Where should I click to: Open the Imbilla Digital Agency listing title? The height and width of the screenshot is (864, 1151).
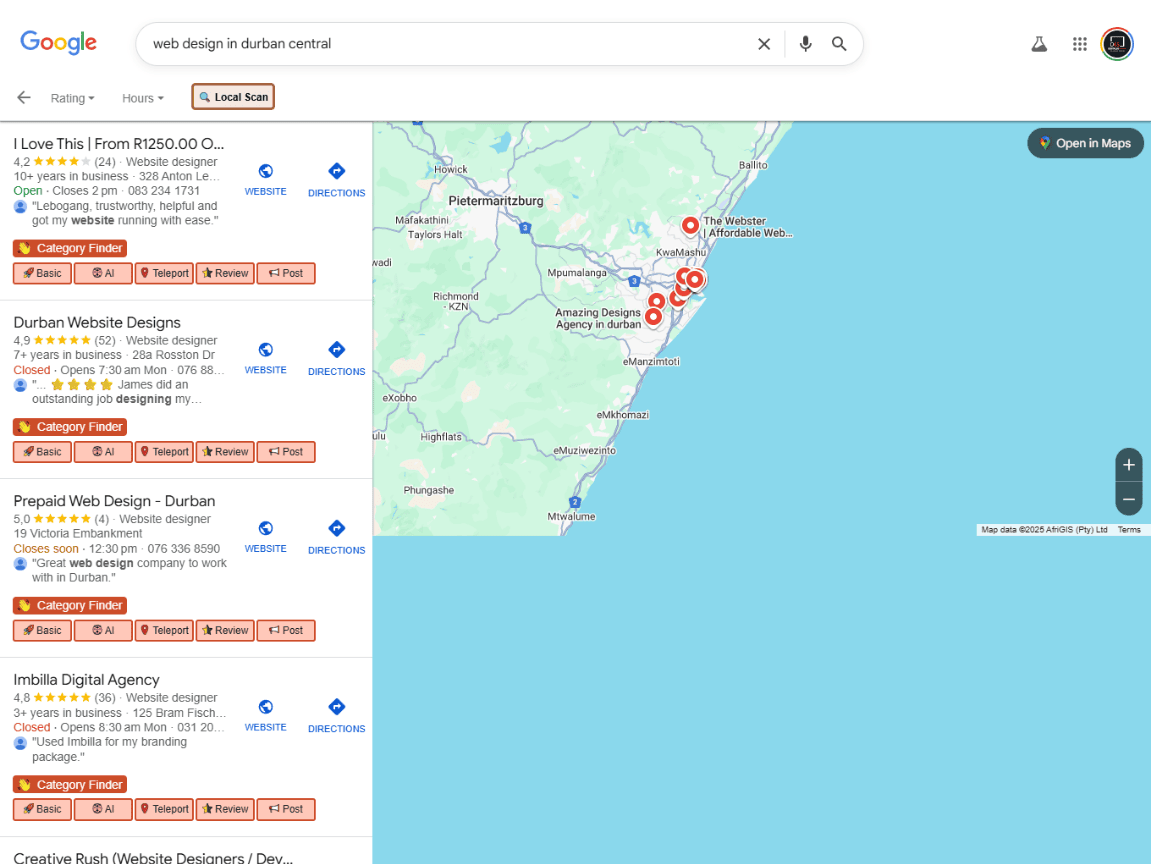[x=87, y=680]
